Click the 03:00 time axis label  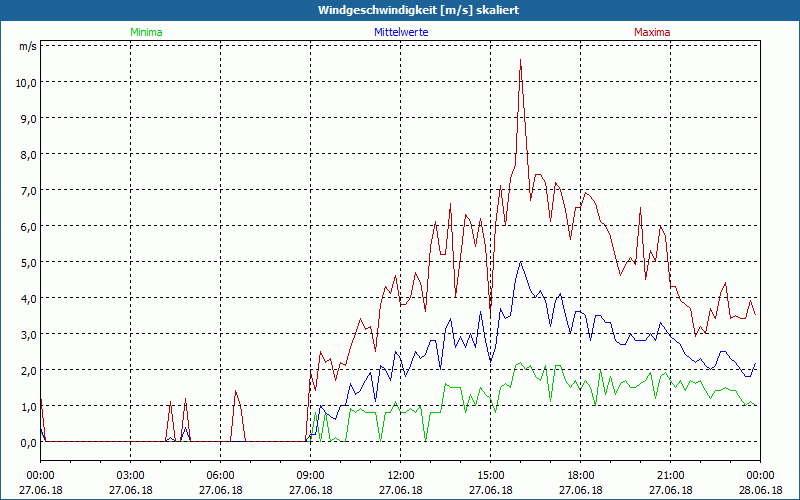(x=131, y=476)
